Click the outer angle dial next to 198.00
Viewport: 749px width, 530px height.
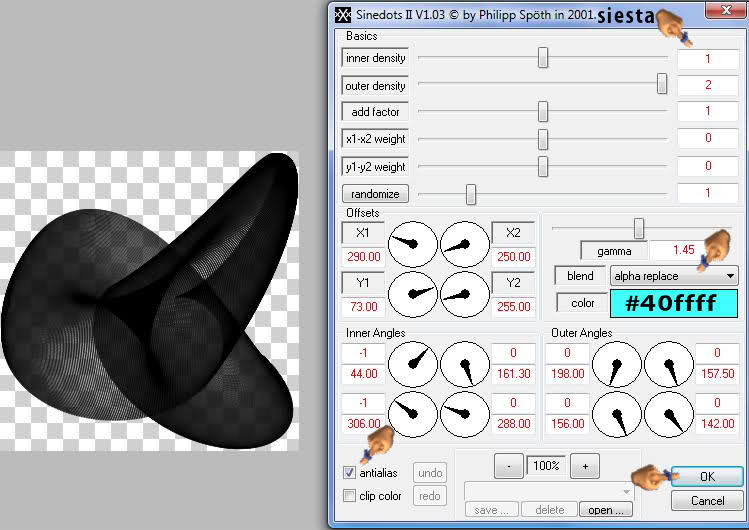click(x=617, y=363)
